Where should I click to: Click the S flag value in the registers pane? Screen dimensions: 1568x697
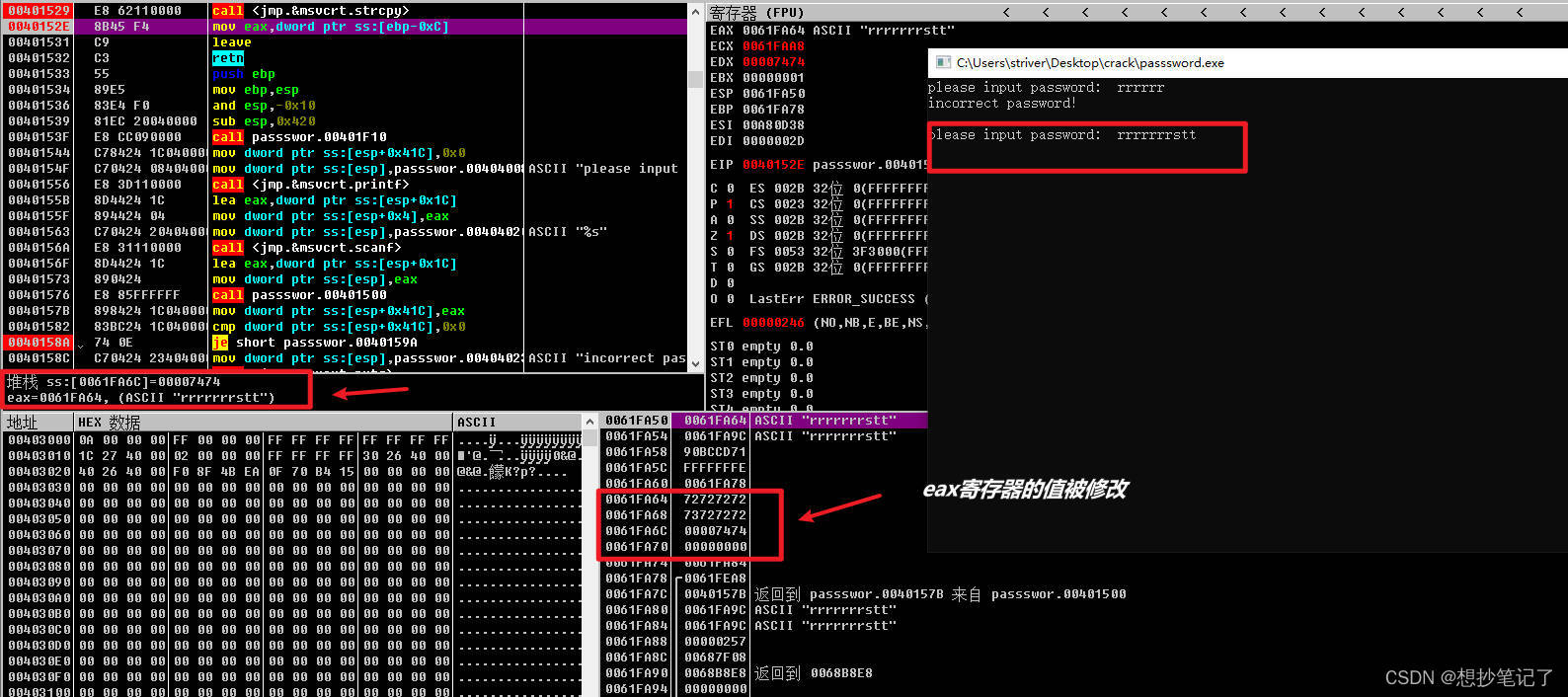[730, 252]
